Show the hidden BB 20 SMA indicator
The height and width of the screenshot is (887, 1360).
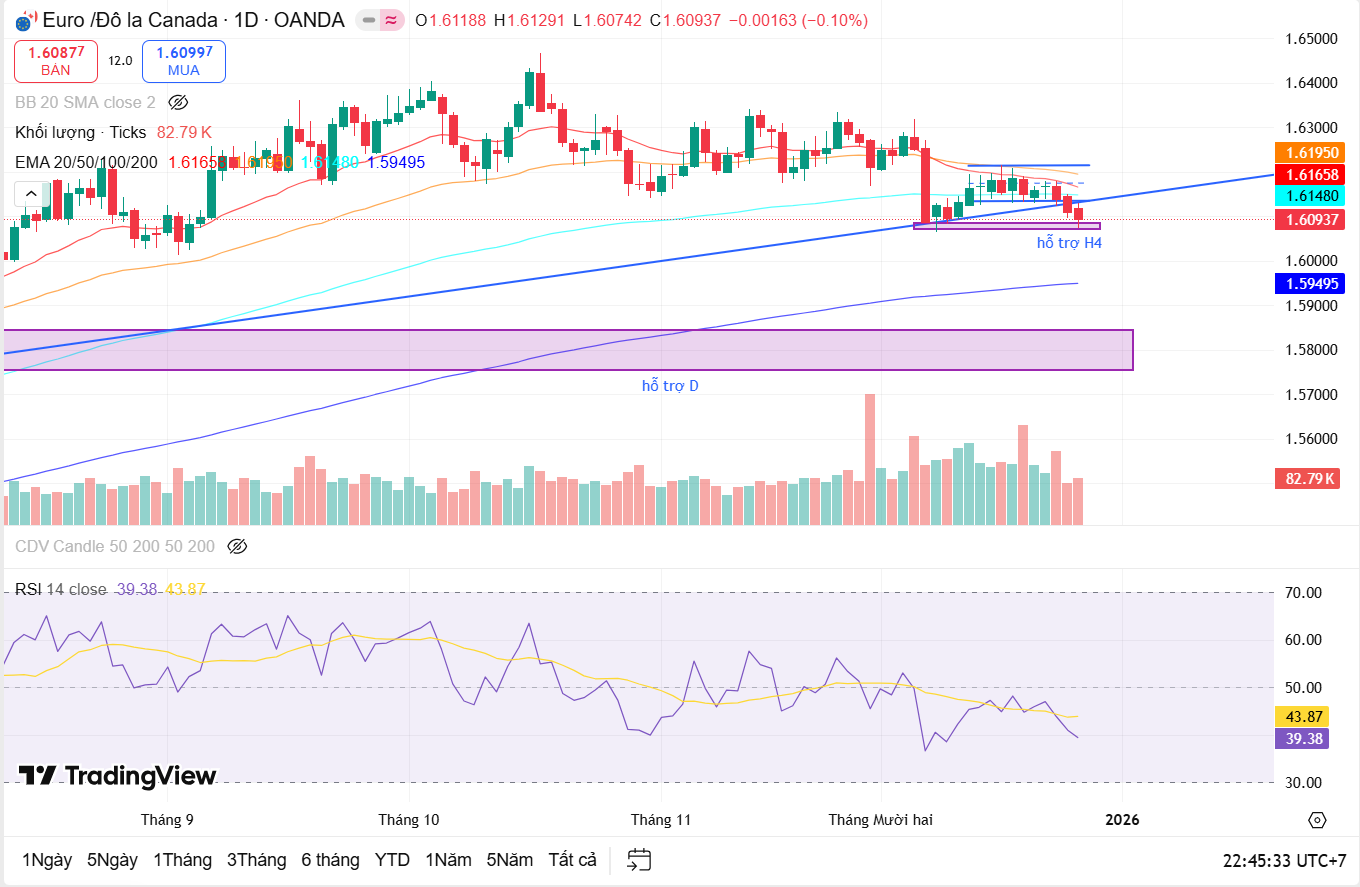pyautogui.click(x=178, y=102)
